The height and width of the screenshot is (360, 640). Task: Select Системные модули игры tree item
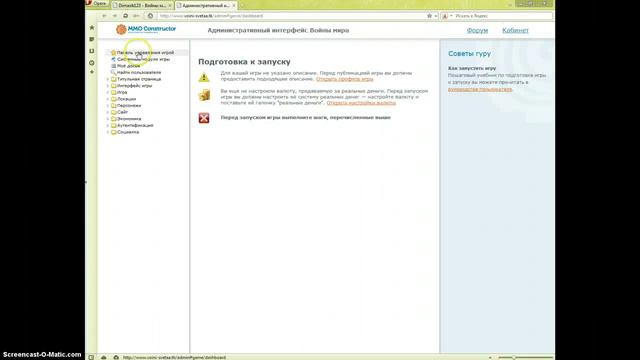(143, 59)
